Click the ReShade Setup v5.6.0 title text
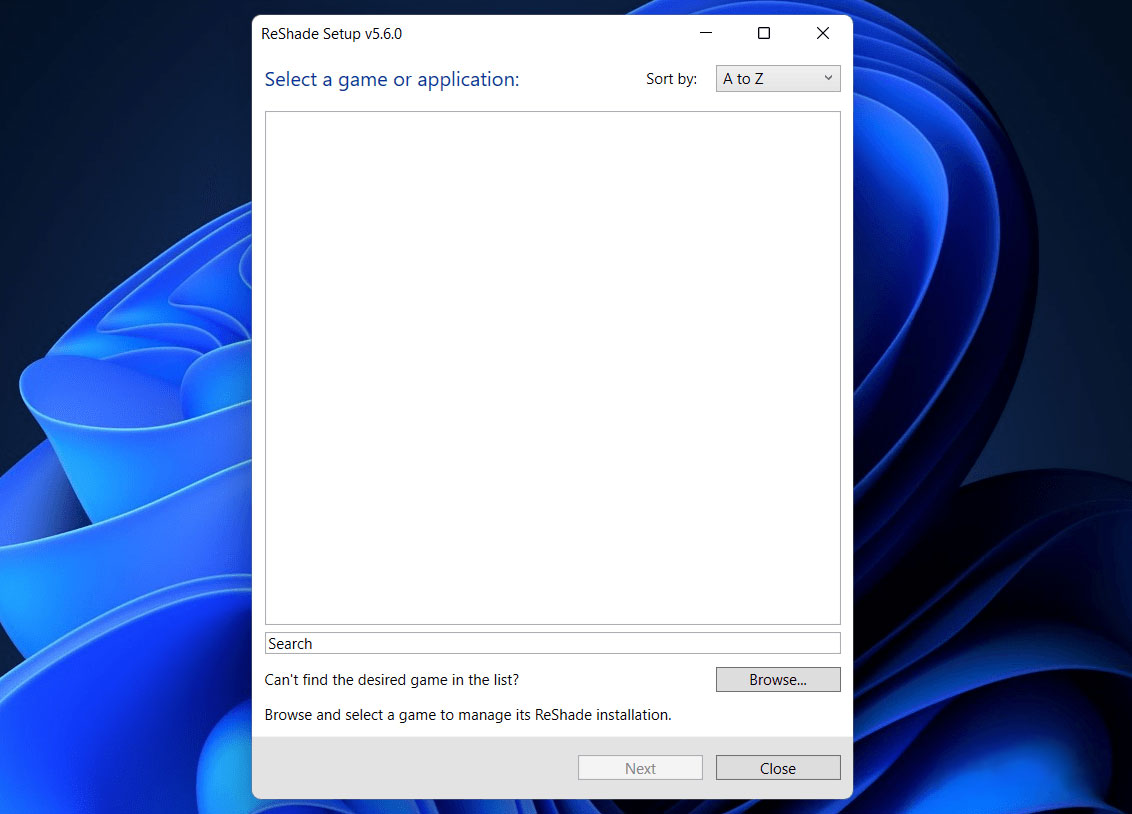This screenshot has width=1132, height=814. click(331, 33)
